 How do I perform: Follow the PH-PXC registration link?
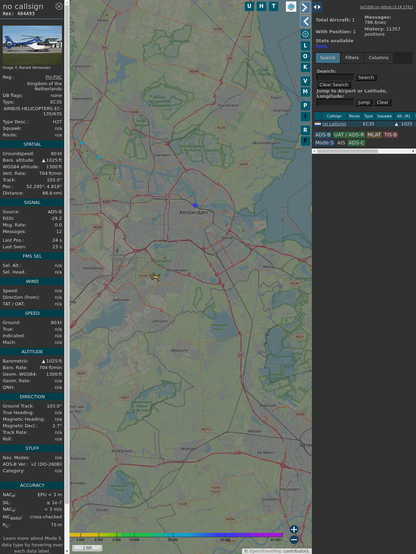pos(53,77)
